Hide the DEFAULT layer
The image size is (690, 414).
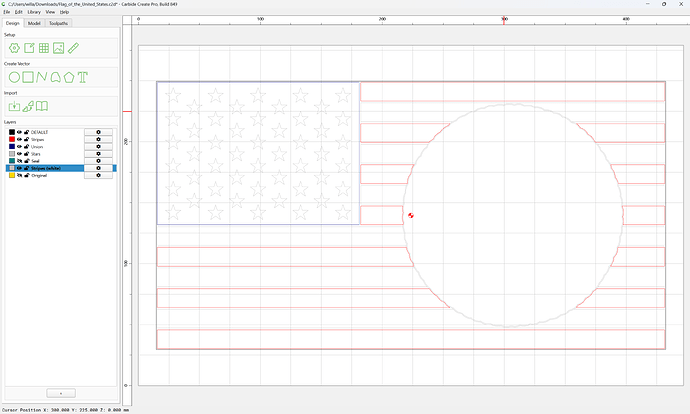coord(19,132)
